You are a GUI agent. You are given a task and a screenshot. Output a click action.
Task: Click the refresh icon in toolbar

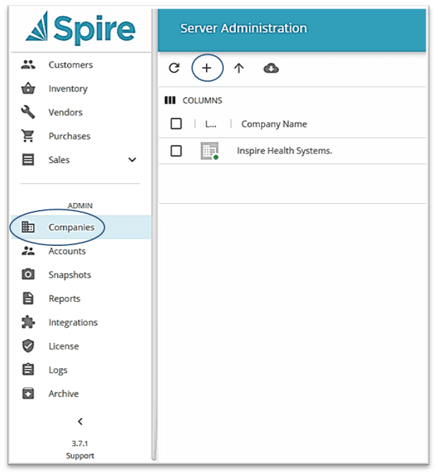174,68
